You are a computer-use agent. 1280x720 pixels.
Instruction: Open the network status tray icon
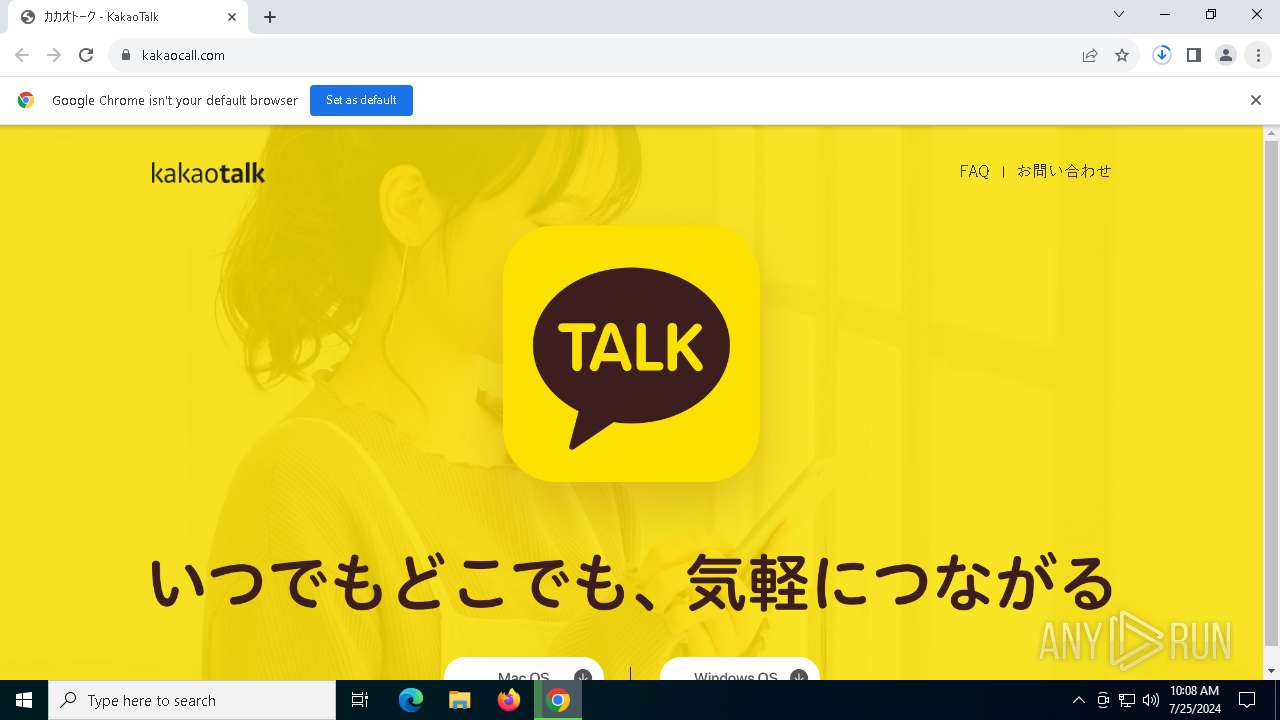1127,700
